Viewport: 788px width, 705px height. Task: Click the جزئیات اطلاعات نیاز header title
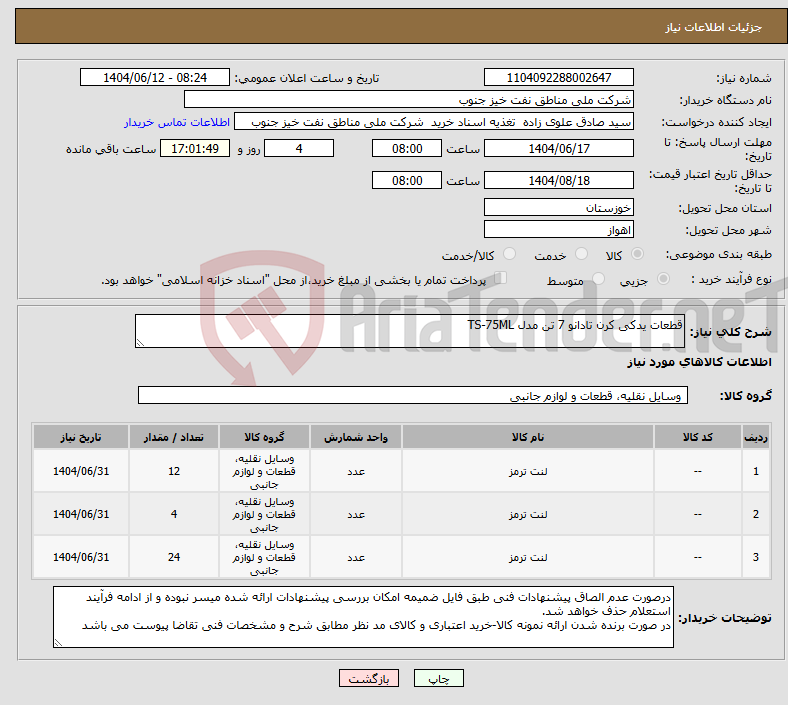coord(714,27)
